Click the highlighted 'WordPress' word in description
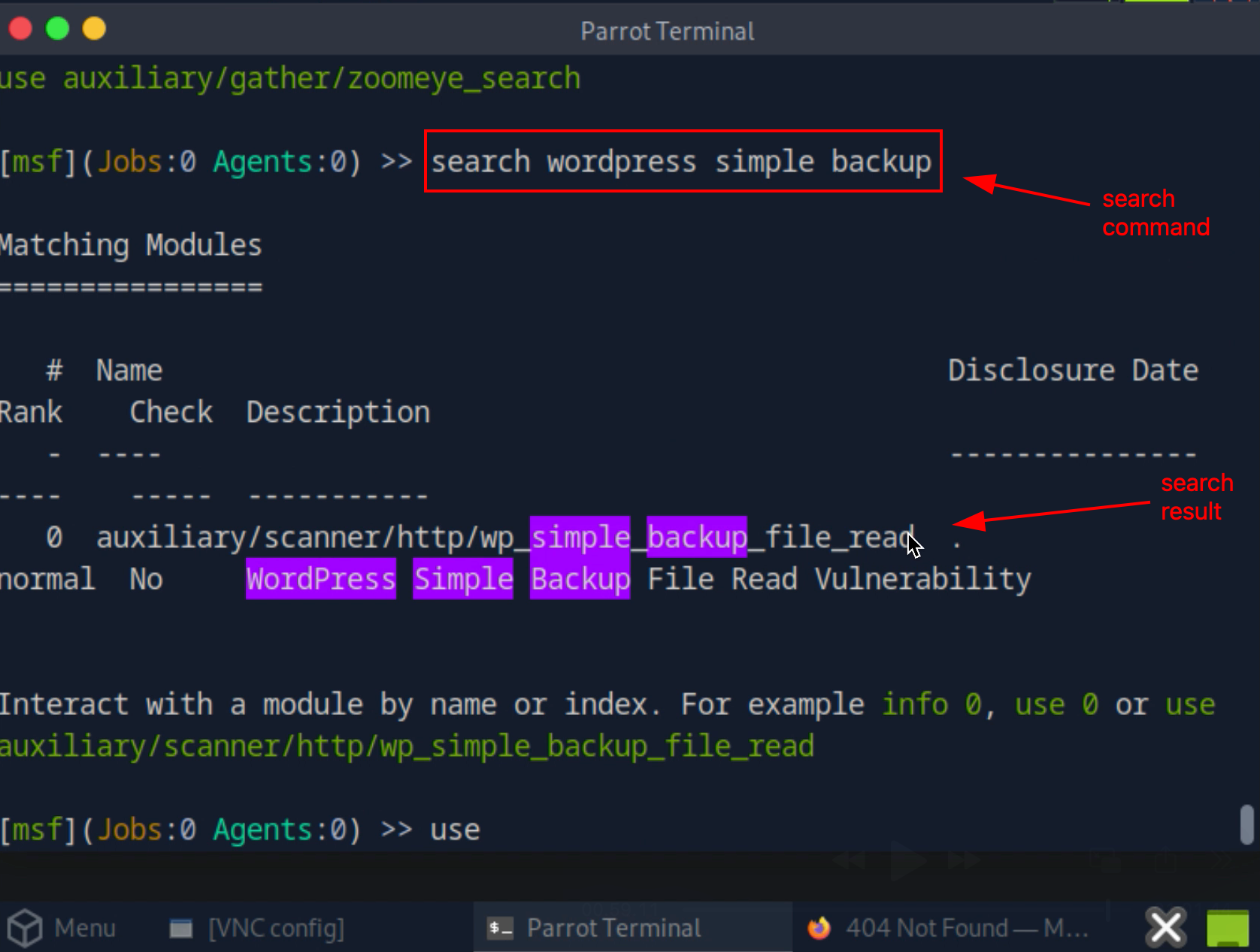This screenshot has height=952, width=1260. [321, 579]
